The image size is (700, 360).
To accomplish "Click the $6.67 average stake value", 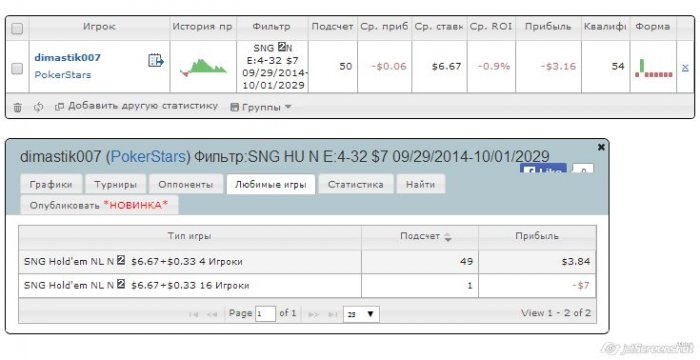I will pos(446,67).
